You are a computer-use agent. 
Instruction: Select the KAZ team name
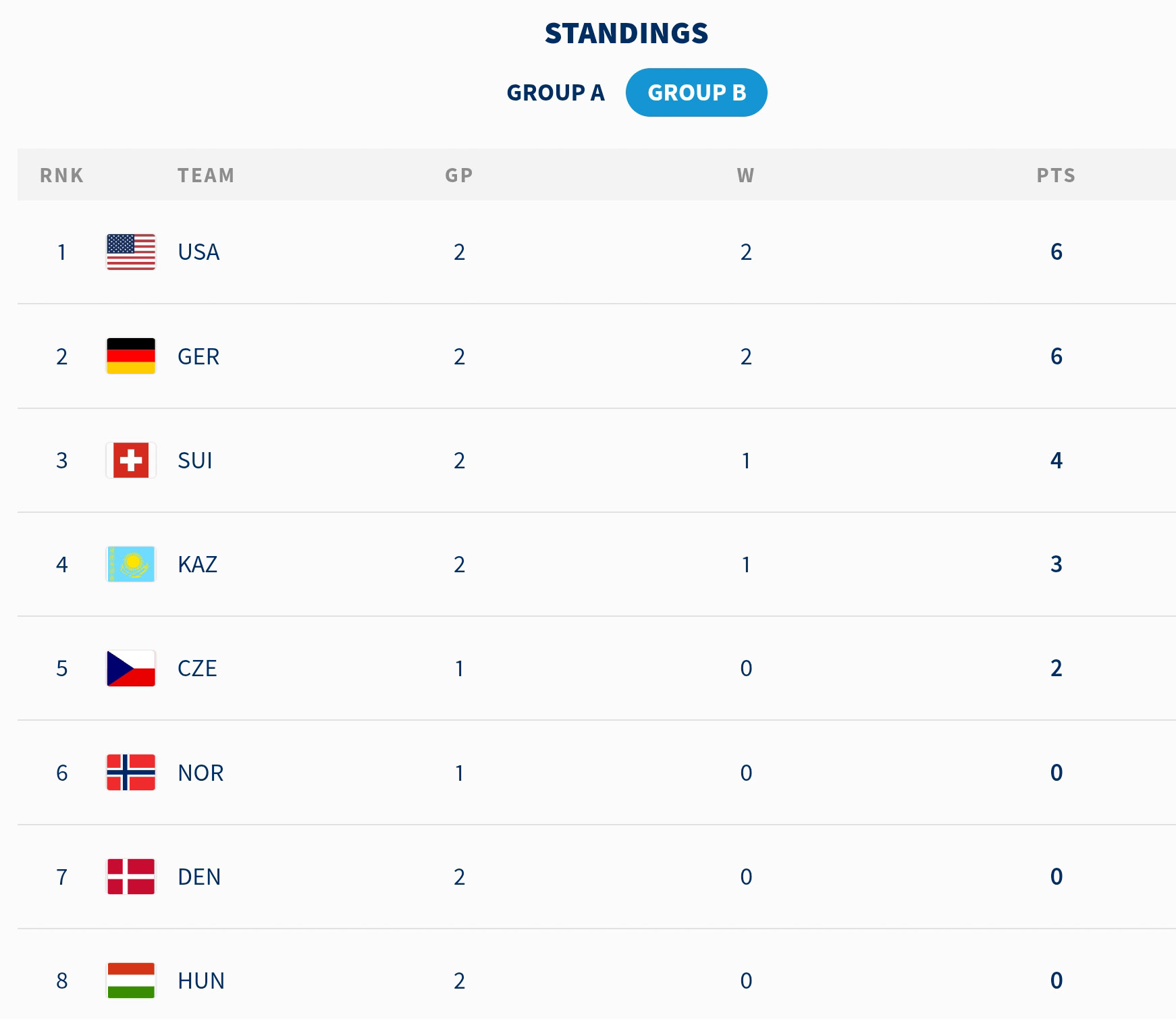coord(198,564)
